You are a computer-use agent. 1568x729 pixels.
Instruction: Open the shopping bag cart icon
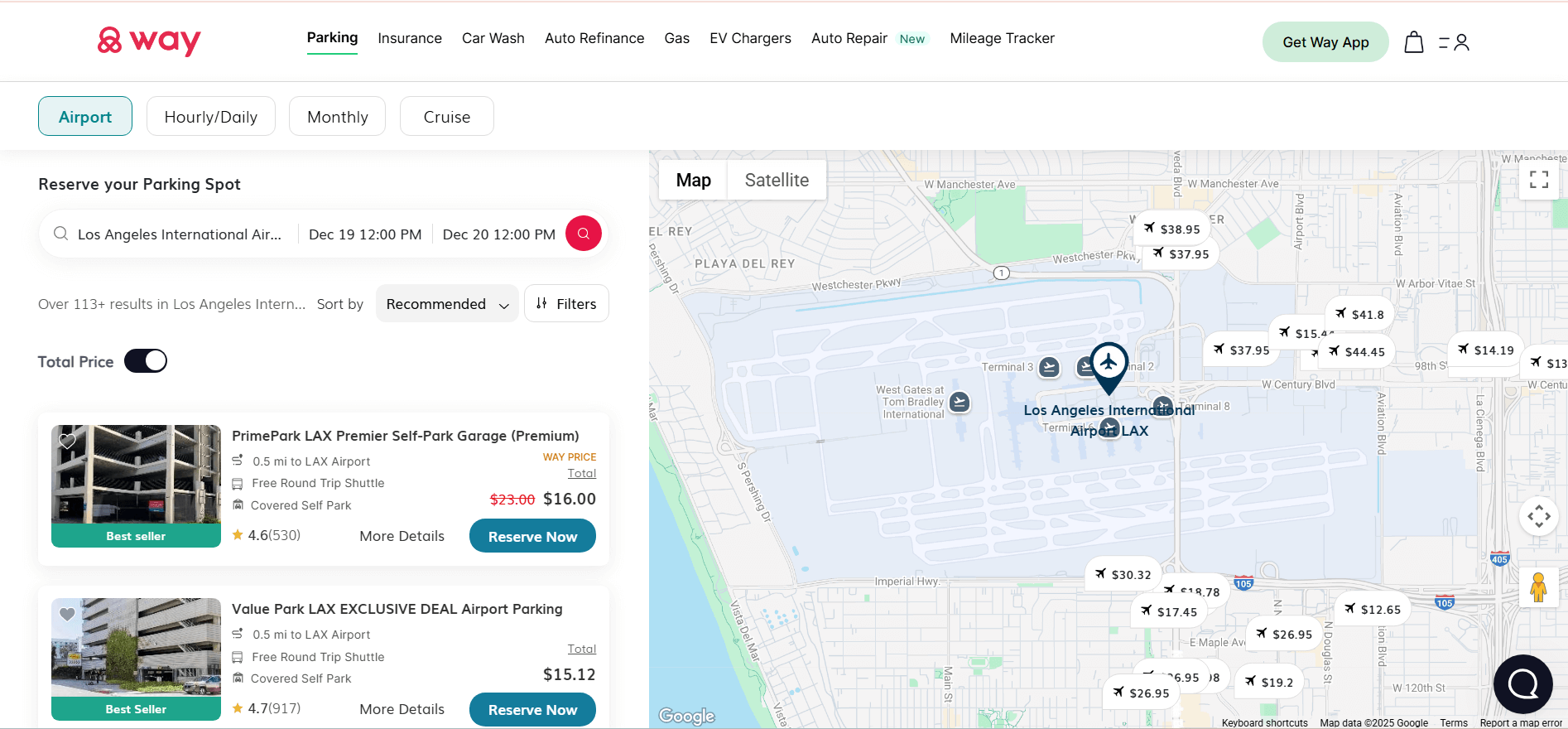1414,42
